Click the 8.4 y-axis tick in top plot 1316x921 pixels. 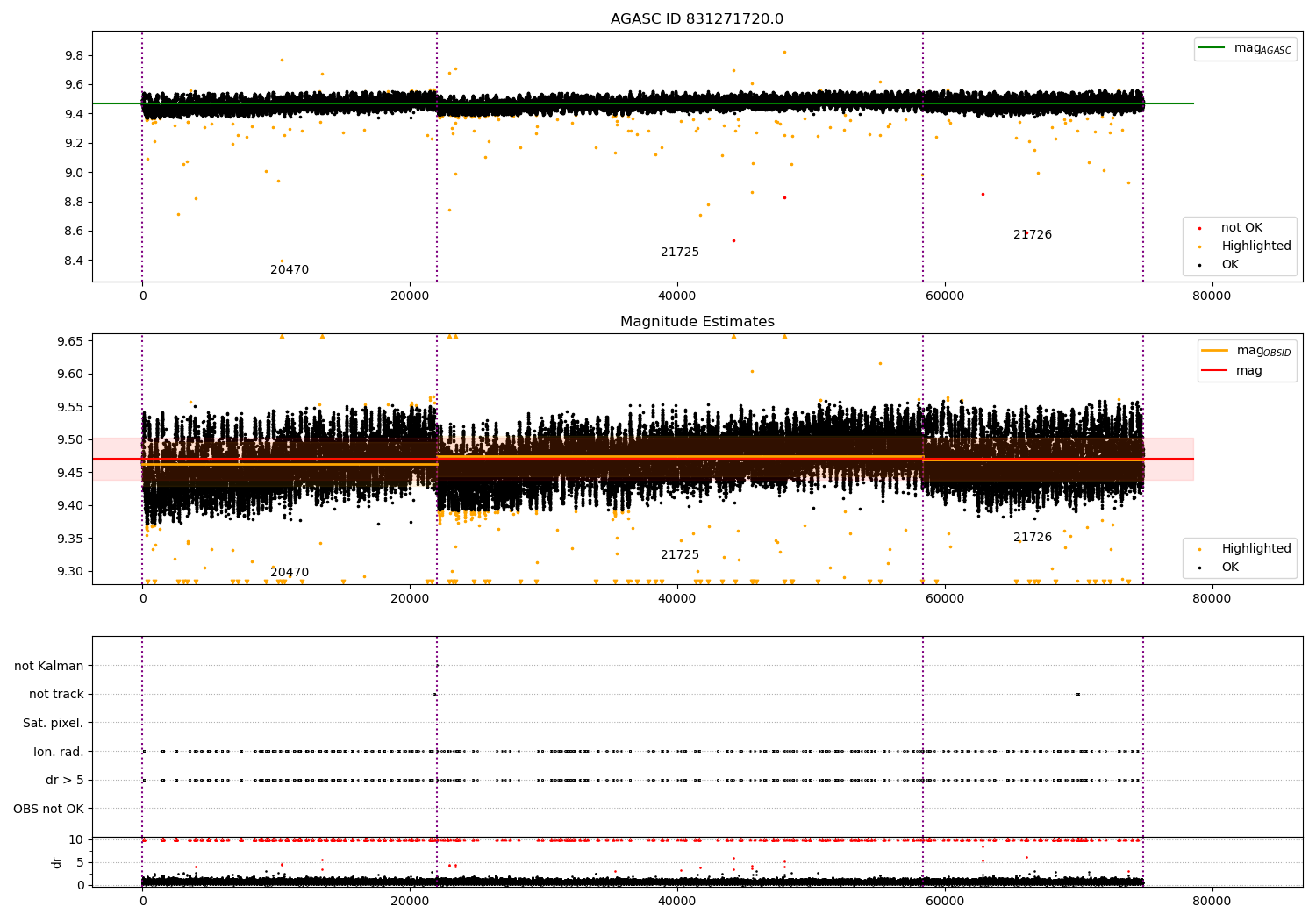tap(74, 261)
